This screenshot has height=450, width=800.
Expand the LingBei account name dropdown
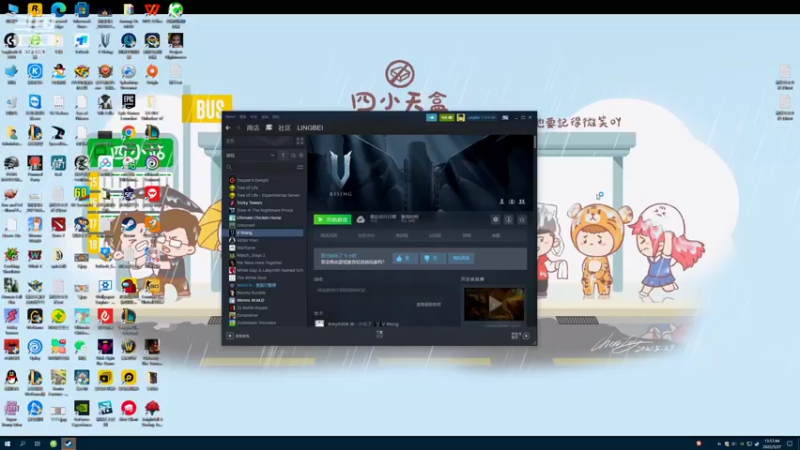482,117
